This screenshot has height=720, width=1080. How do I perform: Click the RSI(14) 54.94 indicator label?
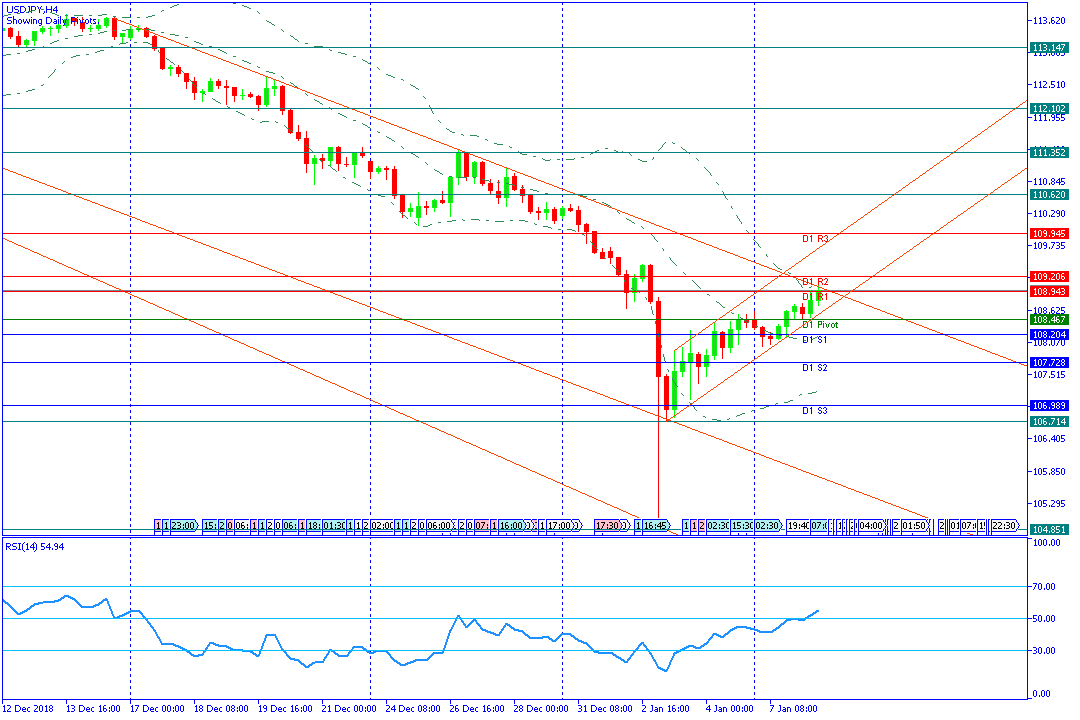34,546
